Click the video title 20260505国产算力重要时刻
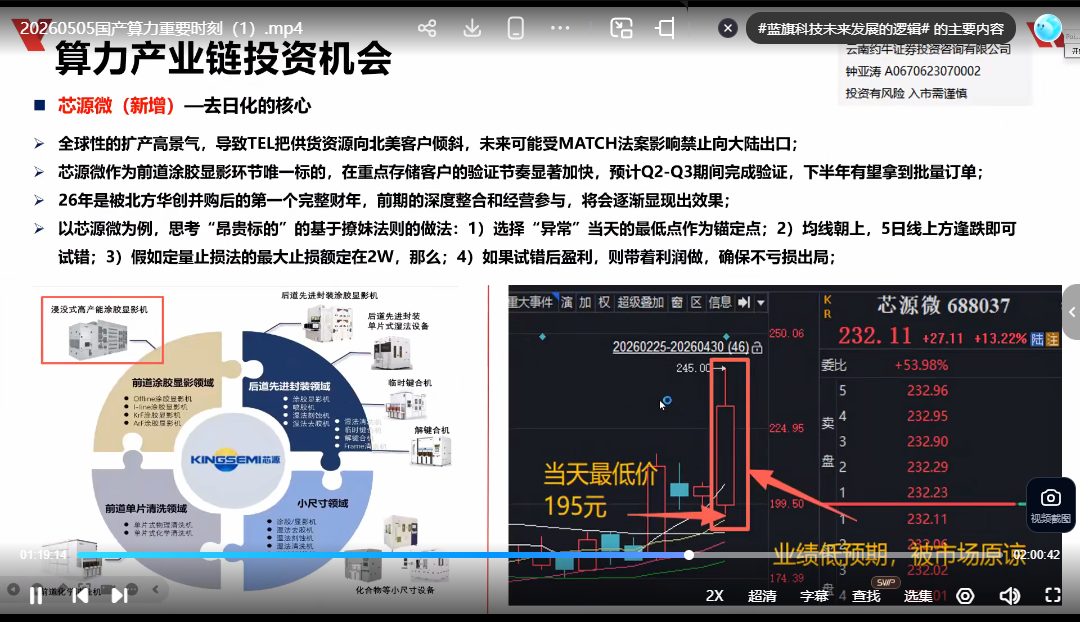The height and width of the screenshot is (622, 1080). pos(161,28)
